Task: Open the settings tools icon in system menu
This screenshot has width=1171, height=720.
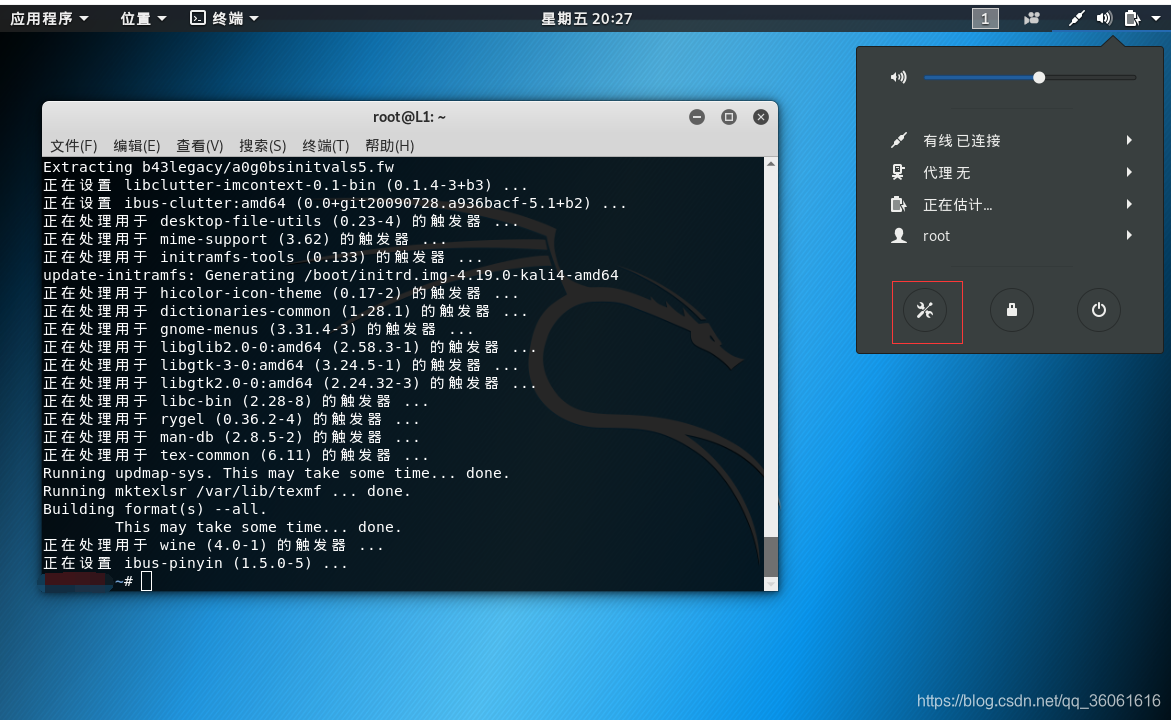Action: click(925, 310)
